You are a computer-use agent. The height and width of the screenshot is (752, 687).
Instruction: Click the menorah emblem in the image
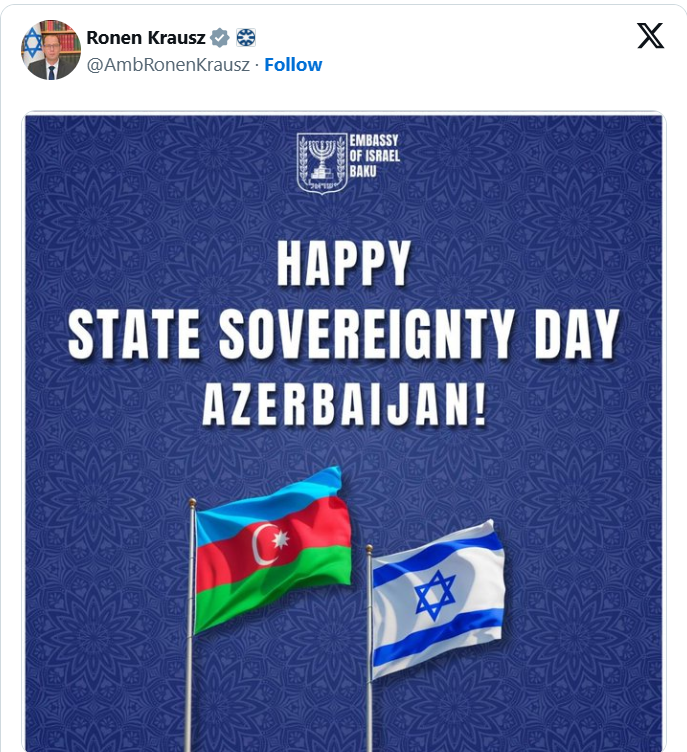322,163
